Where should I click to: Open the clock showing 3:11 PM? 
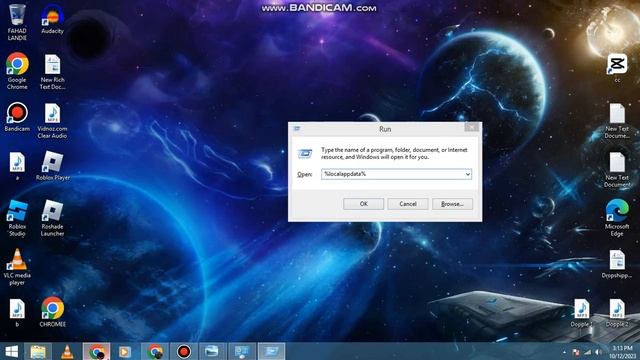[622, 352]
